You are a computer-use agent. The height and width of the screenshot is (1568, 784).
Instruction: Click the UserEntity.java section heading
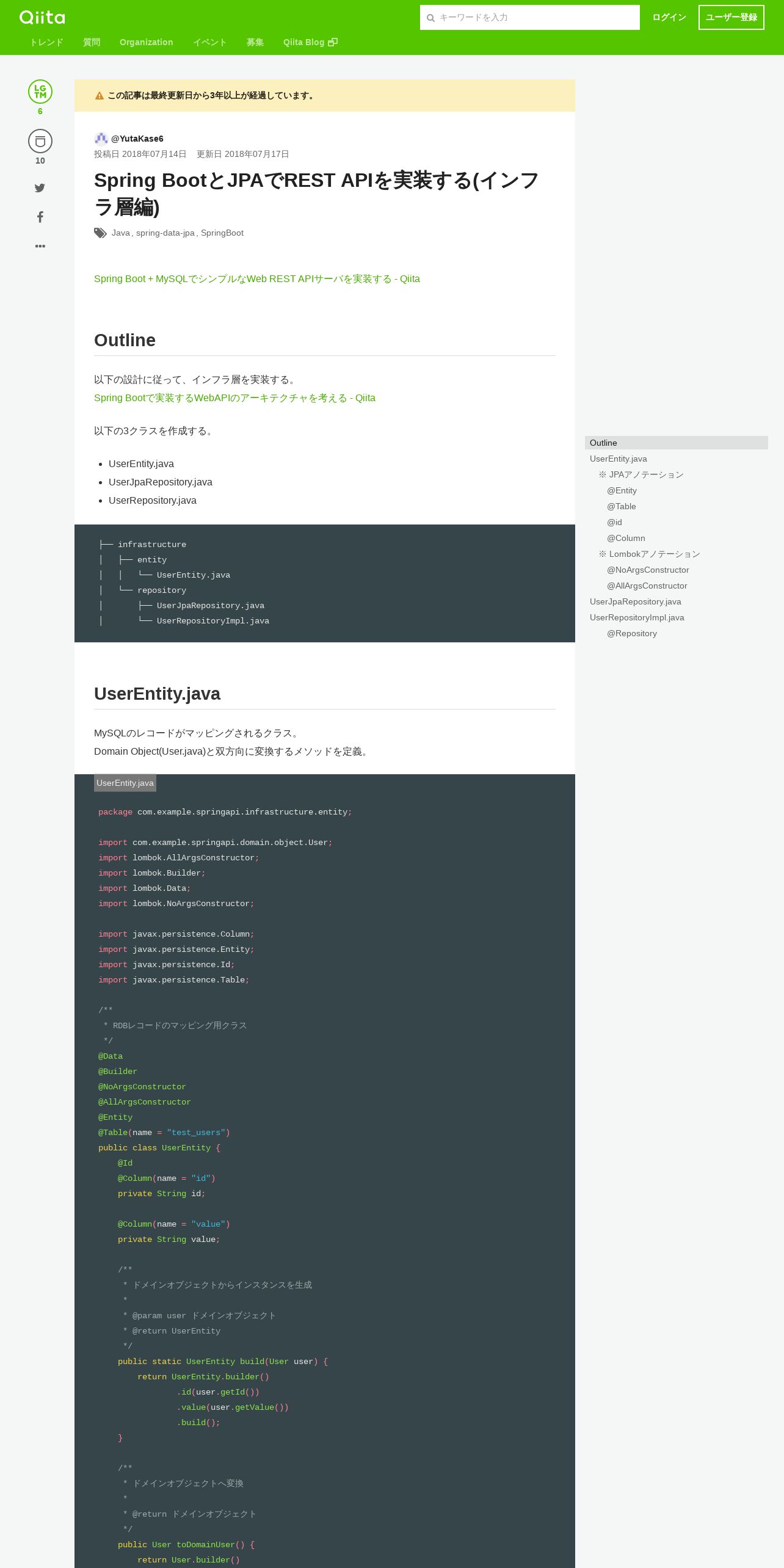coord(157,694)
